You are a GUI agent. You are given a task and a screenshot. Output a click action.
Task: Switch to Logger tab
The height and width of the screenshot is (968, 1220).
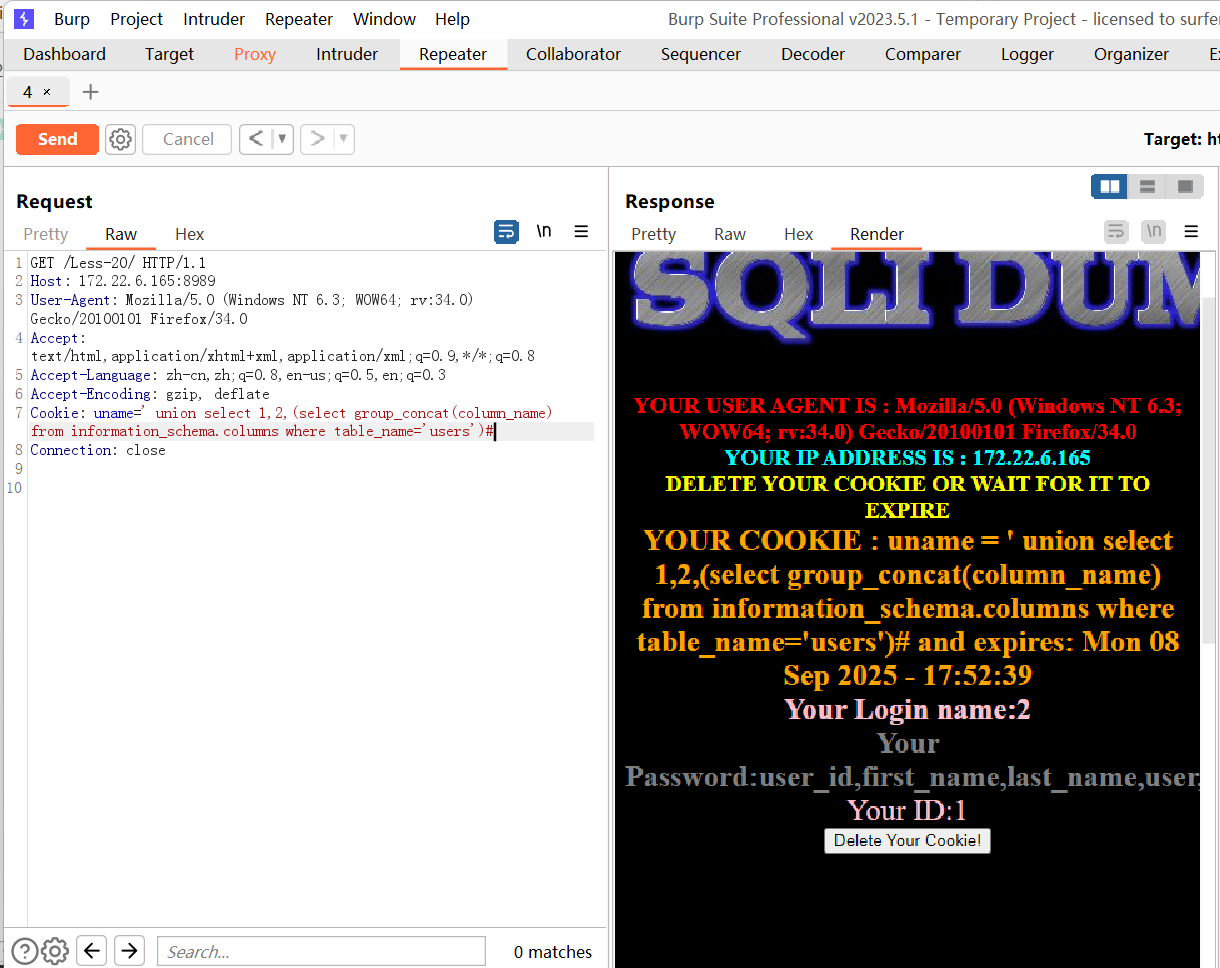pos(1027,54)
